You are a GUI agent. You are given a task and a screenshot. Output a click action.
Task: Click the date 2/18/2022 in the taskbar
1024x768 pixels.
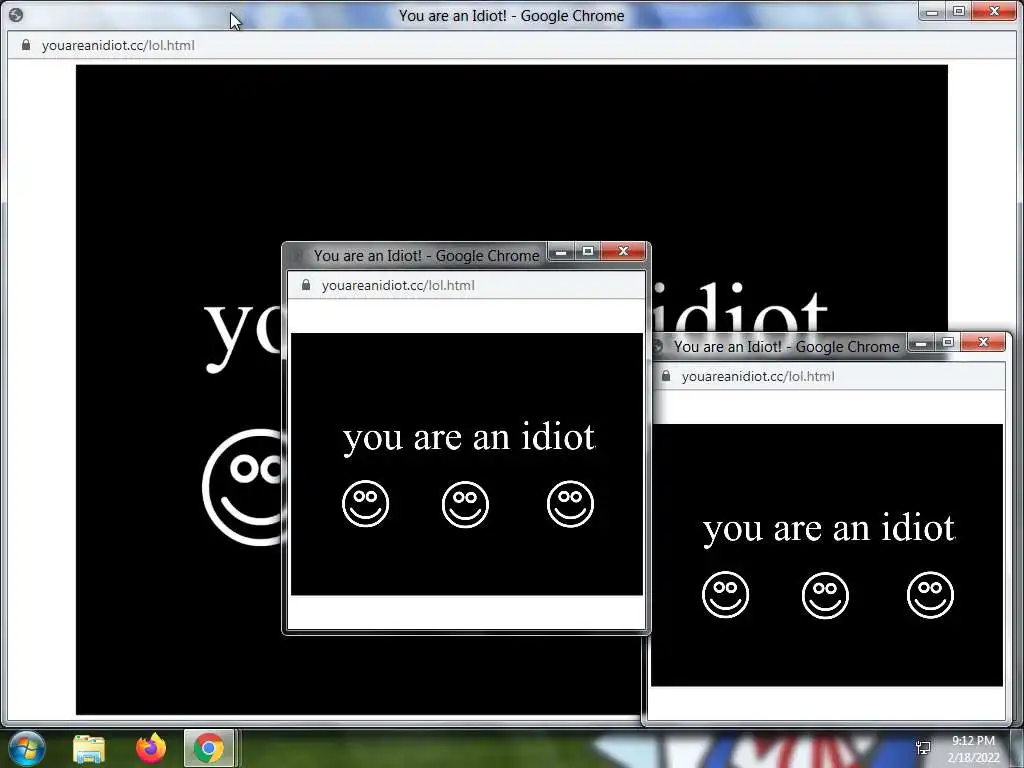point(974,758)
